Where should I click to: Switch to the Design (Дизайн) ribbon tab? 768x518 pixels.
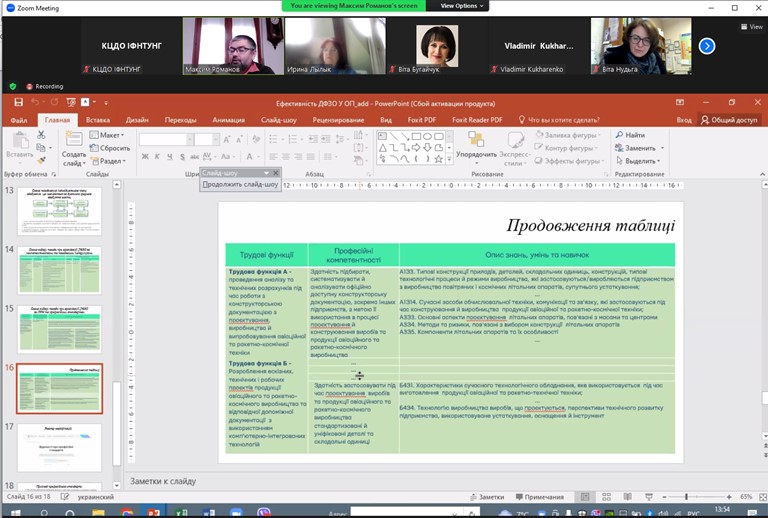(x=137, y=120)
